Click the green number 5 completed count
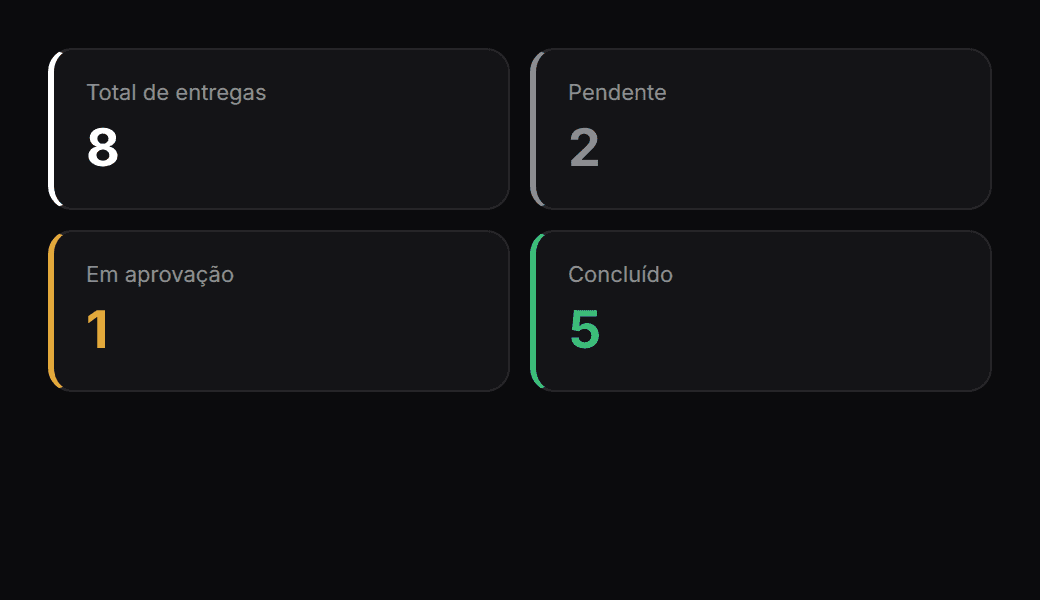 585,330
